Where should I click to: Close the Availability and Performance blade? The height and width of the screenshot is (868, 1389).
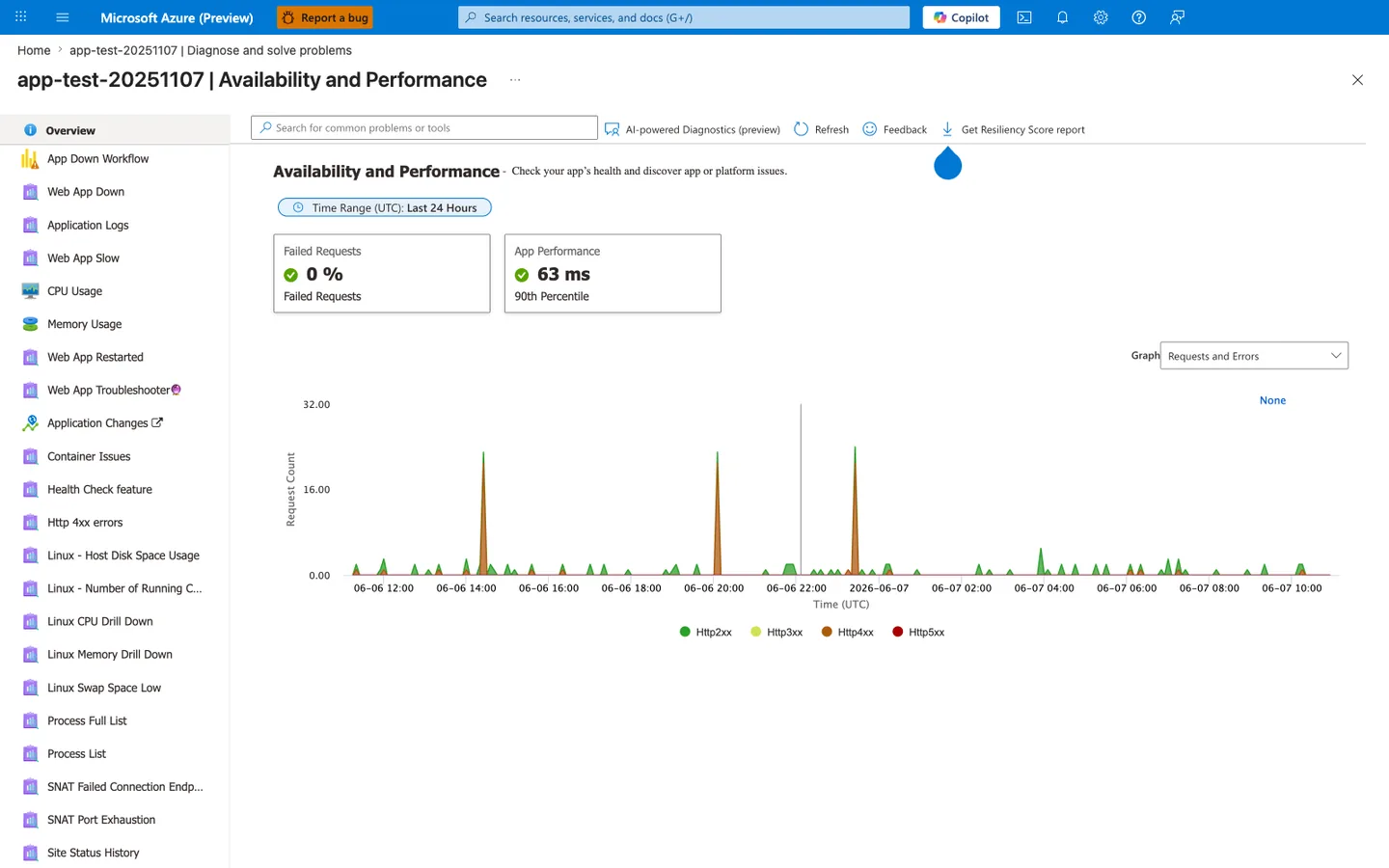(x=1357, y=80)
